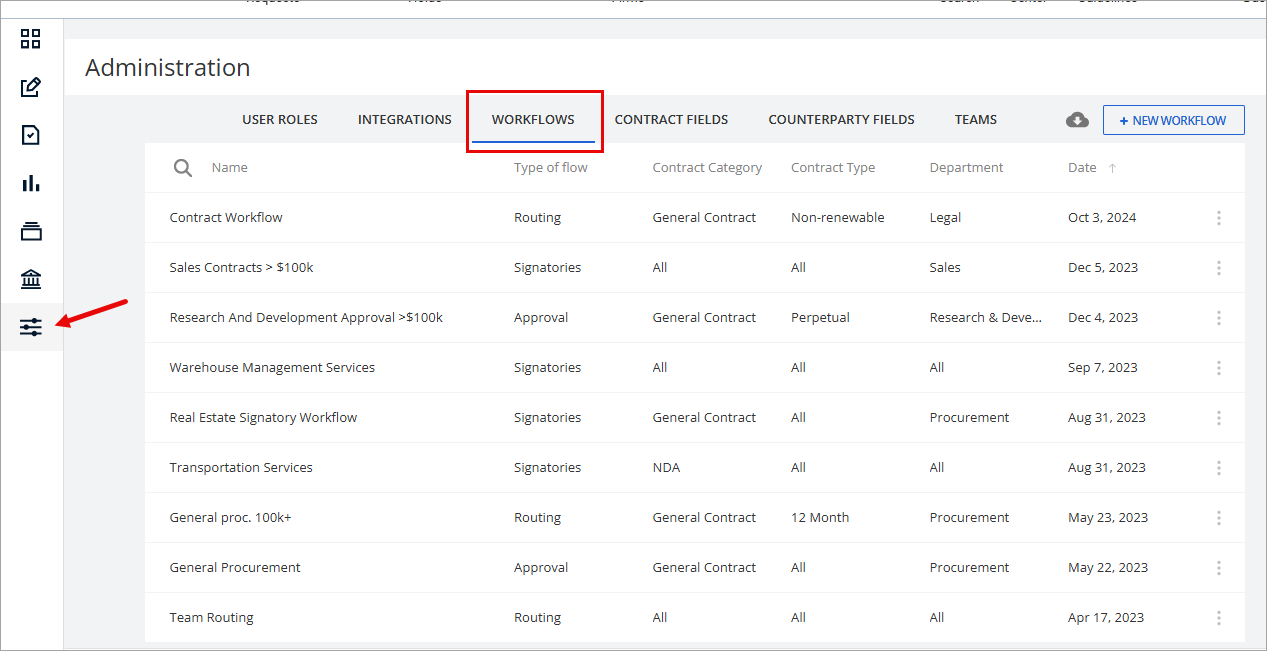Screen dimensions: 1267x651
Task: Open the approved document checkmark icon
Action: coord(31,135)
